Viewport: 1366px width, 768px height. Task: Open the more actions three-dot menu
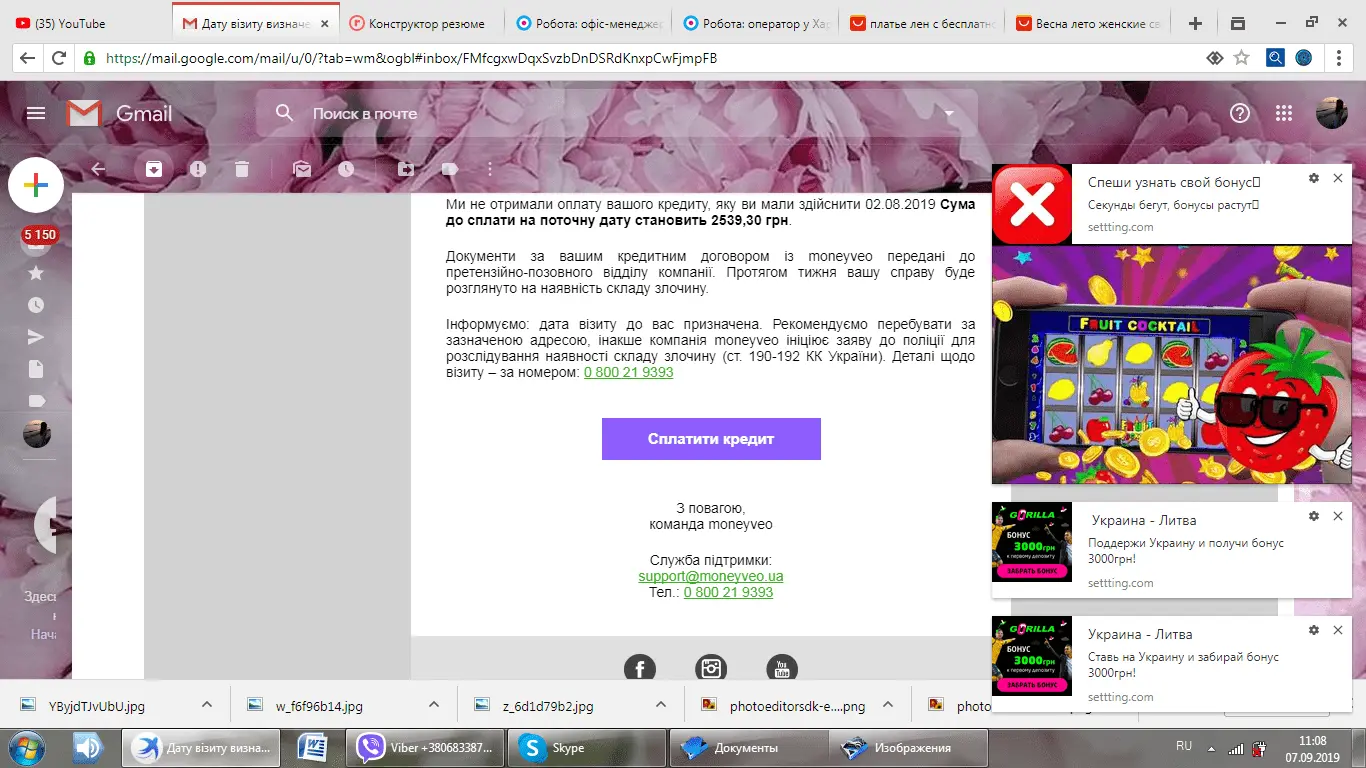[x=489, y=169]
